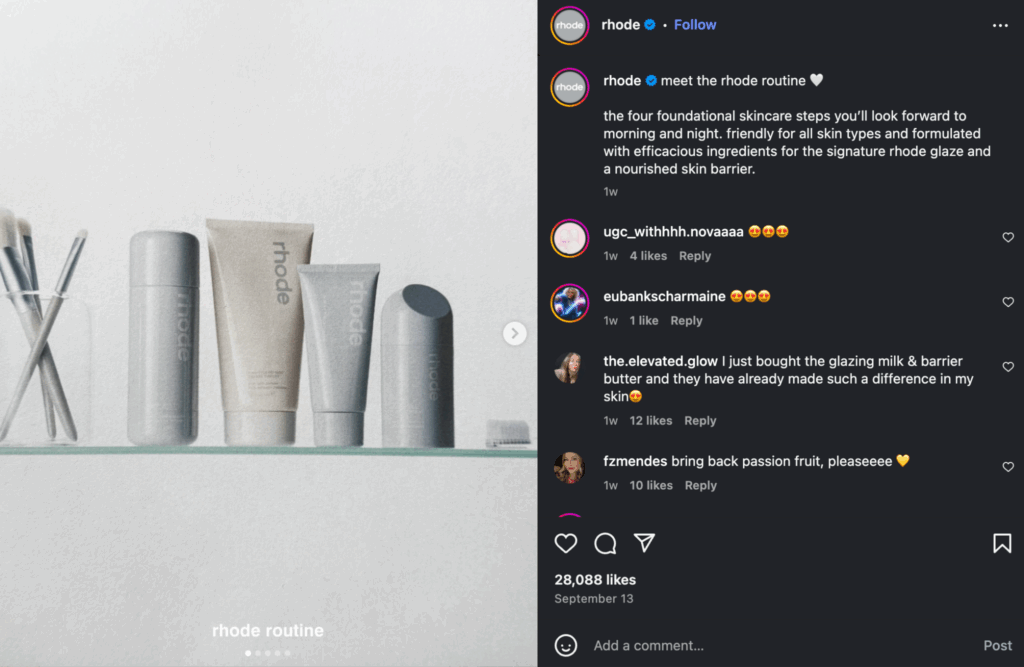Open ugc_withhhh.novaaaa's profile avatar
The width and height of the screenshot is (1024, 667).
[x=570, y=238]
